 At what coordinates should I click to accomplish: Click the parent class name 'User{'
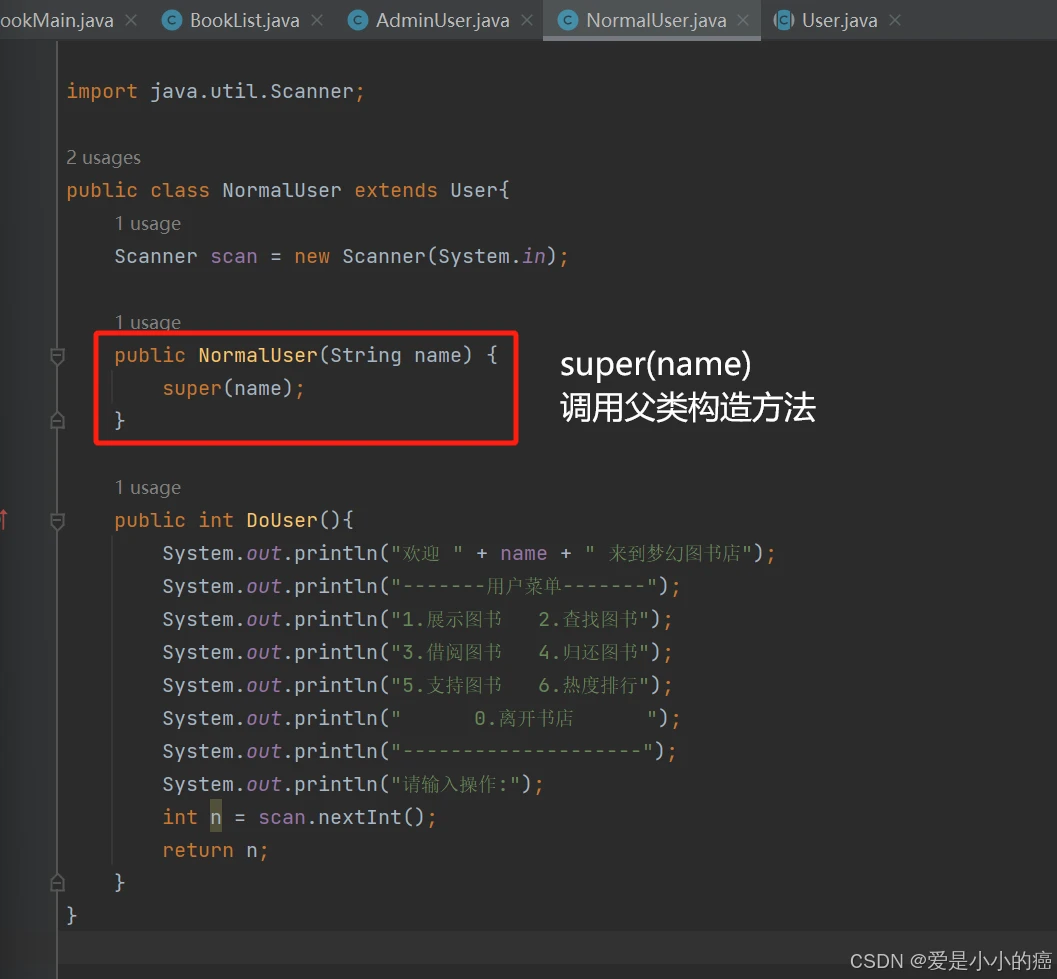[x=479, y=191]
